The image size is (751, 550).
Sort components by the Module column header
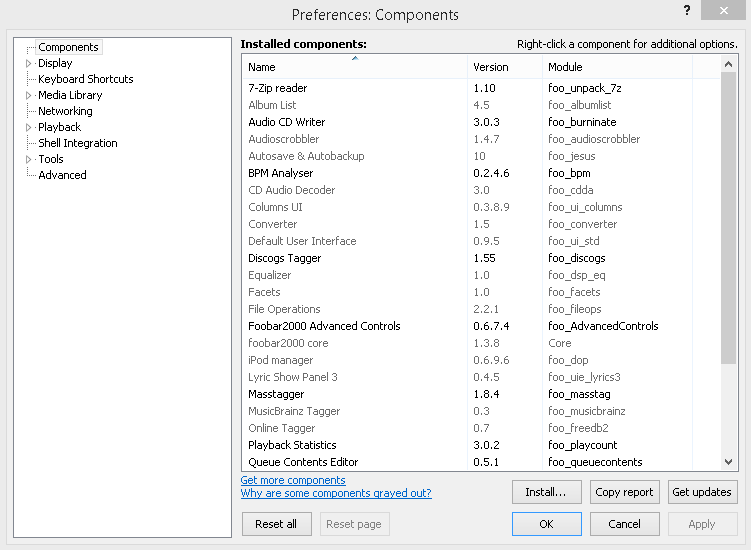(x=617, y=67)
